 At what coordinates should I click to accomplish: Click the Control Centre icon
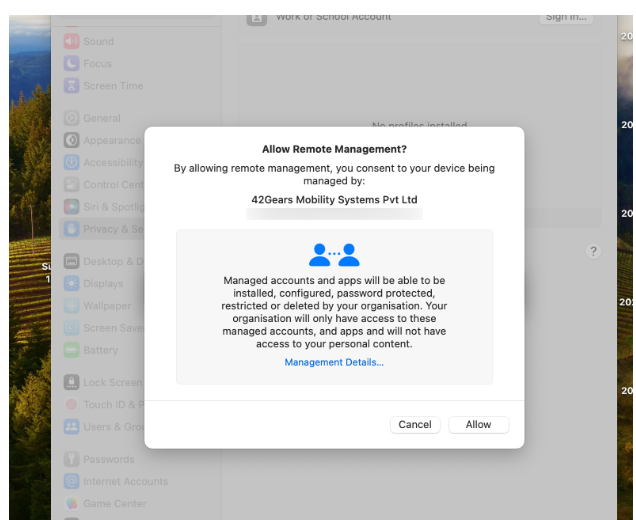coord(71,185)
